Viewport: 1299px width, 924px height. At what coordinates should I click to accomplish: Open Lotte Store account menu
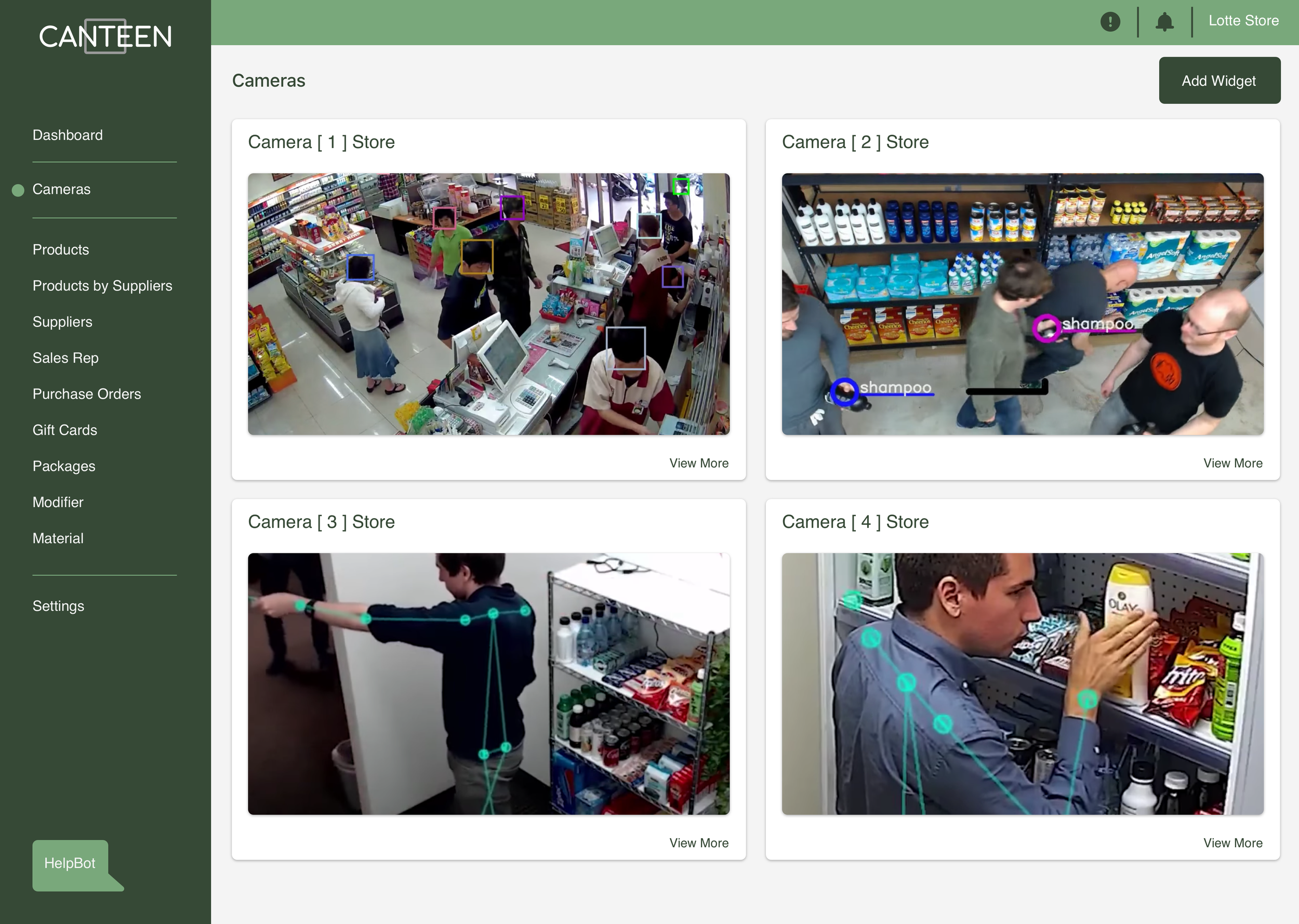click(x=1243, y=20)
